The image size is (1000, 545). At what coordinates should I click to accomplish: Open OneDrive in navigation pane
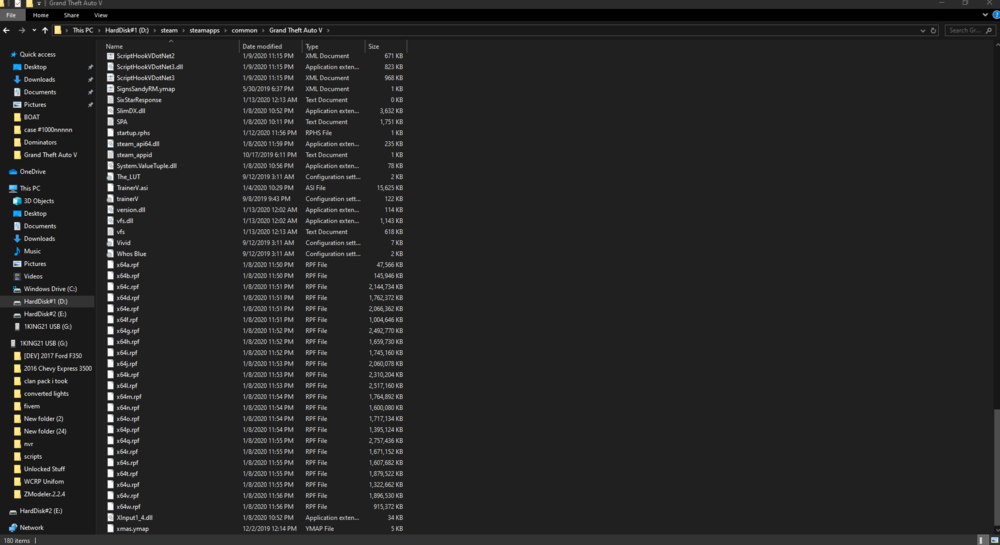pos(33,171)
